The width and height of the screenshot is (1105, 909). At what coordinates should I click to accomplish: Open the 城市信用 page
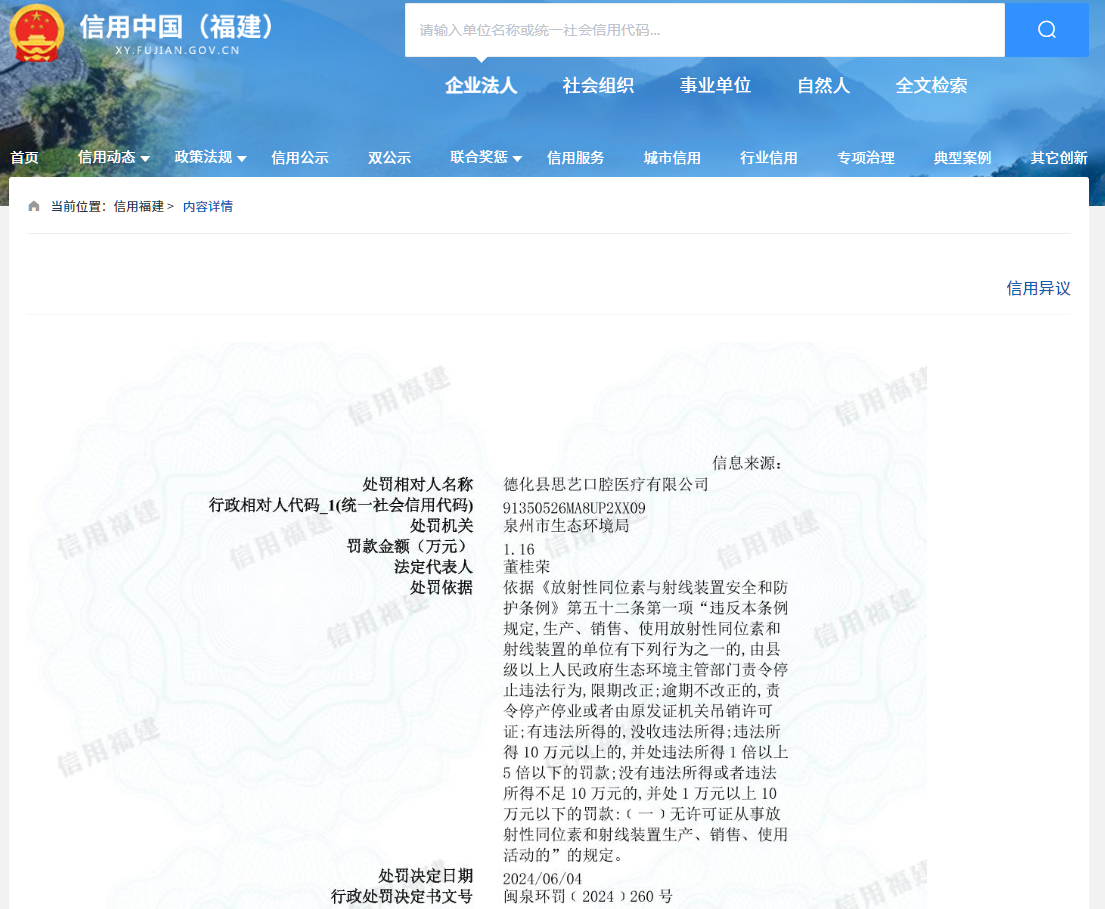pyautogui.click(x=672, y=157)
